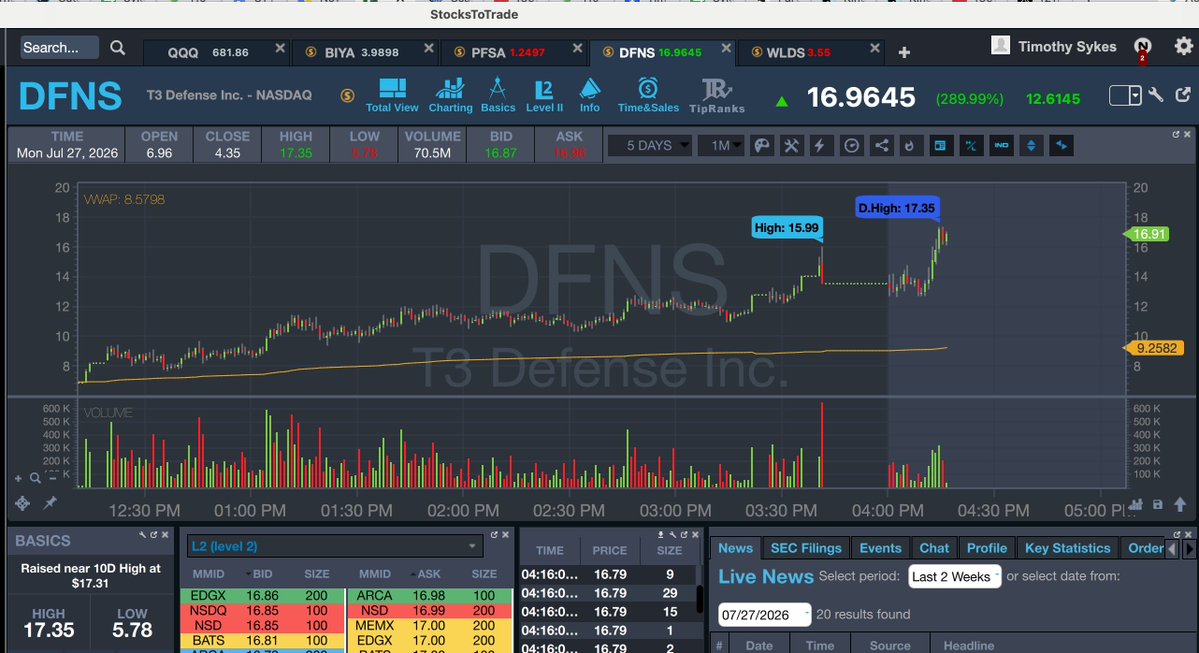Select the ARCA 16.98 ask row
This screenshot has width=1199, height=653.
click(x=429, y=595)
